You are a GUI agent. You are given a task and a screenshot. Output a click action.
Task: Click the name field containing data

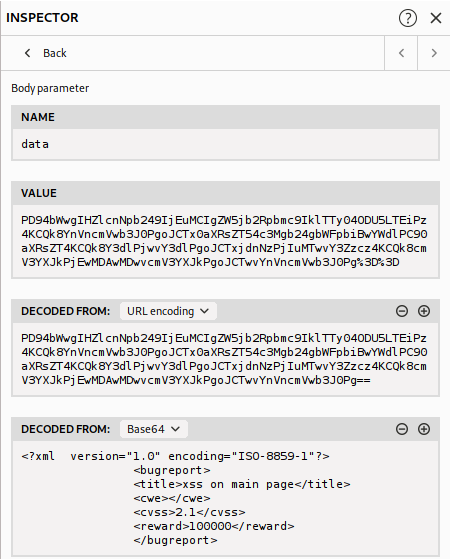tap(225, 144)
